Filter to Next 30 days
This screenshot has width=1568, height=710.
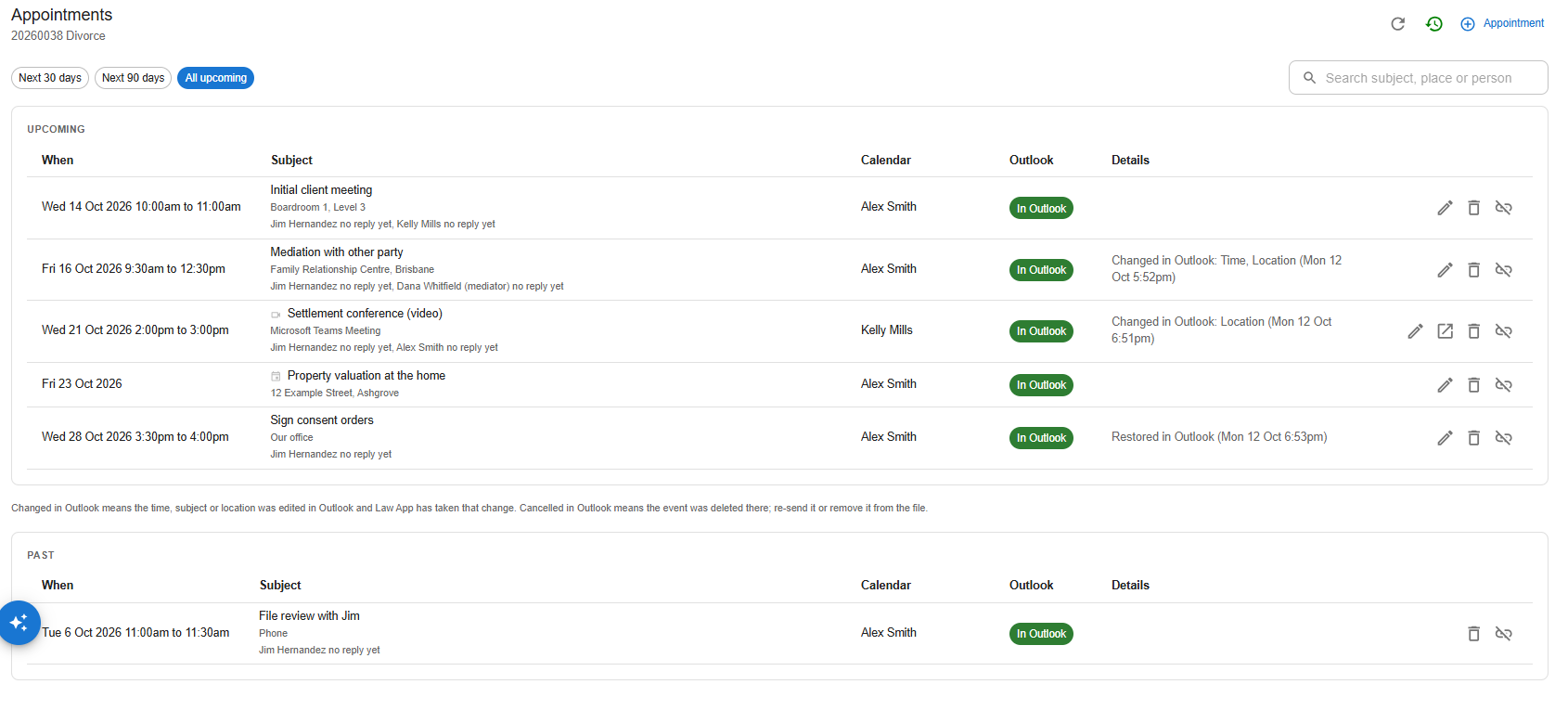[50, 78]
